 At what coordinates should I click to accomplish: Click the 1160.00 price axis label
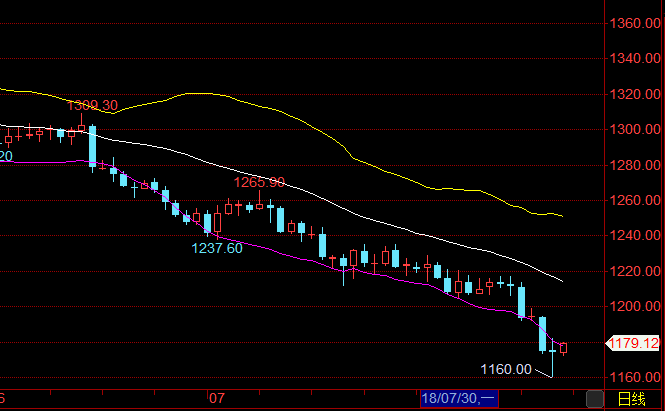[x=634, y=377]
